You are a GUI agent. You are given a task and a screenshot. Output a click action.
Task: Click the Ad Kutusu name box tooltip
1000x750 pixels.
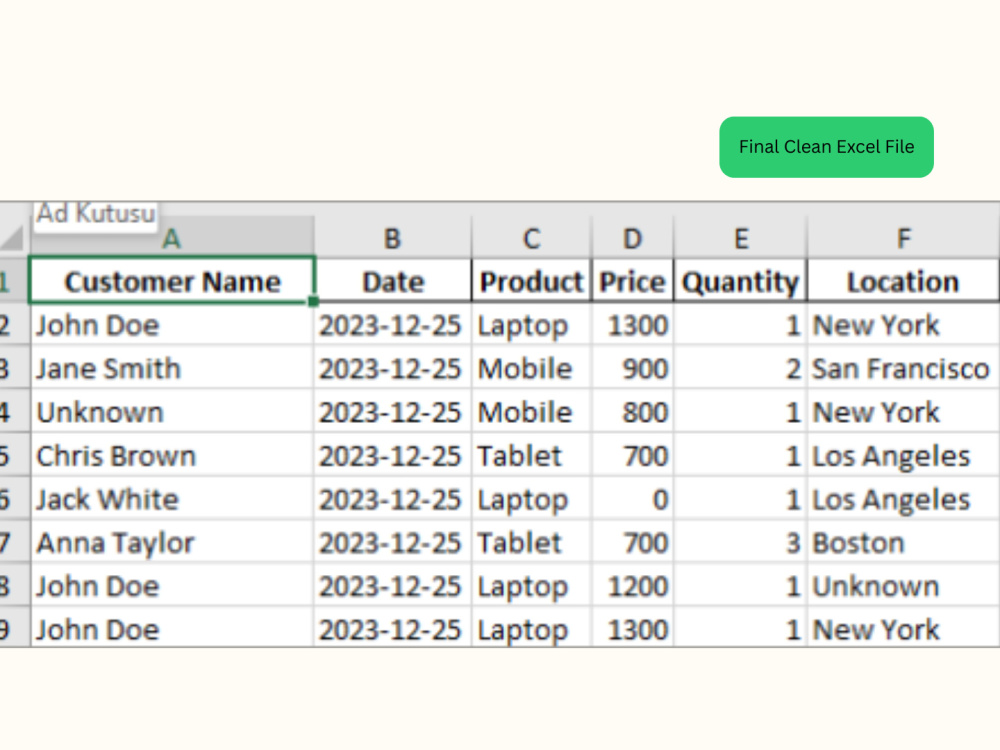tap(95, 214)
